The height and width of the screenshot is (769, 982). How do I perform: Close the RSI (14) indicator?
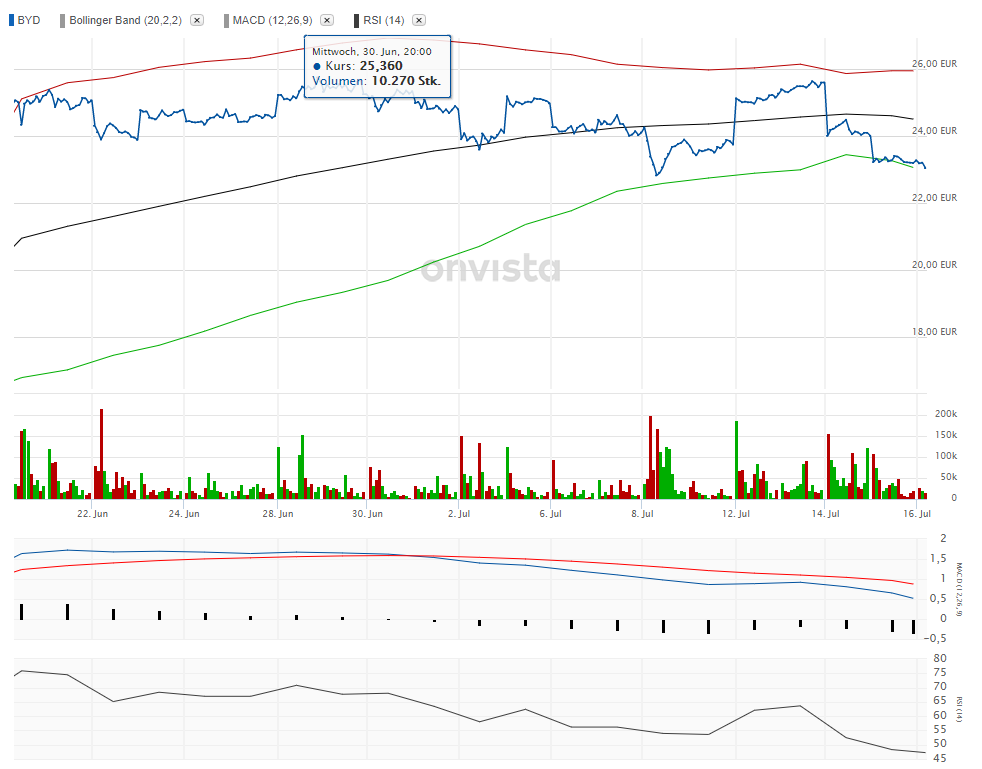[420, 20]
